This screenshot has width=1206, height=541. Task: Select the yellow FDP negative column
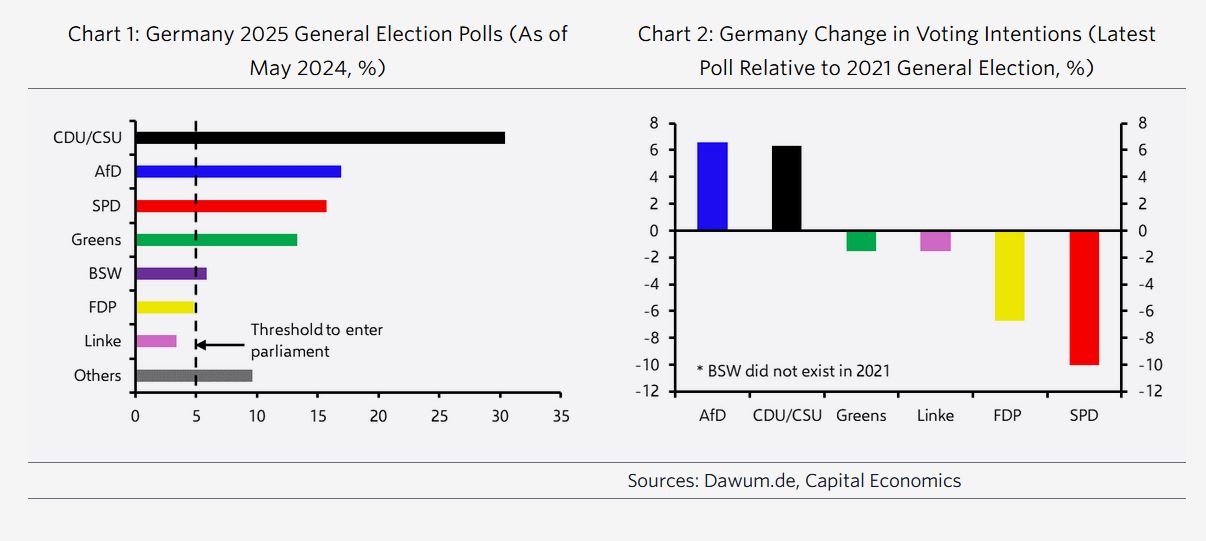(1009, 276)
